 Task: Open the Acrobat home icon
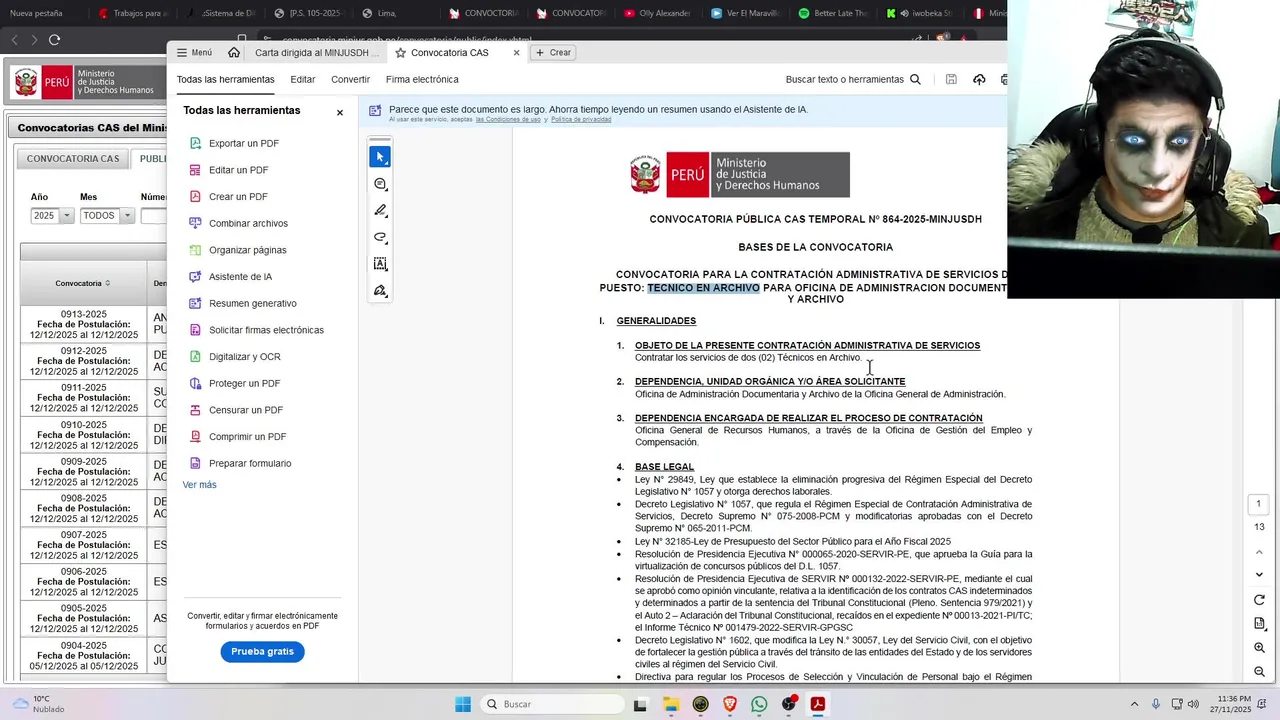(233, 52)
